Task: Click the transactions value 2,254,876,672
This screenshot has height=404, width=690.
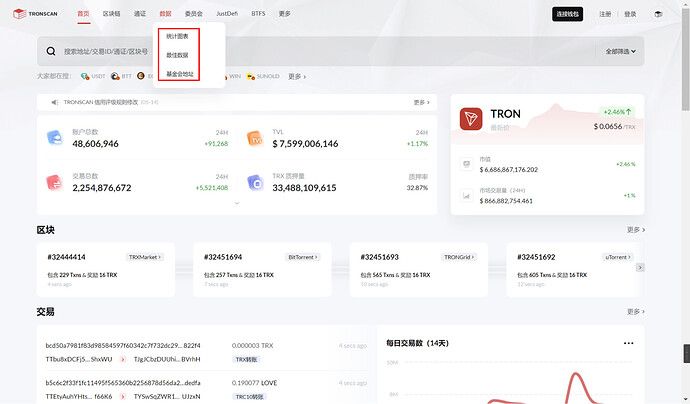Action: (102, 187)
